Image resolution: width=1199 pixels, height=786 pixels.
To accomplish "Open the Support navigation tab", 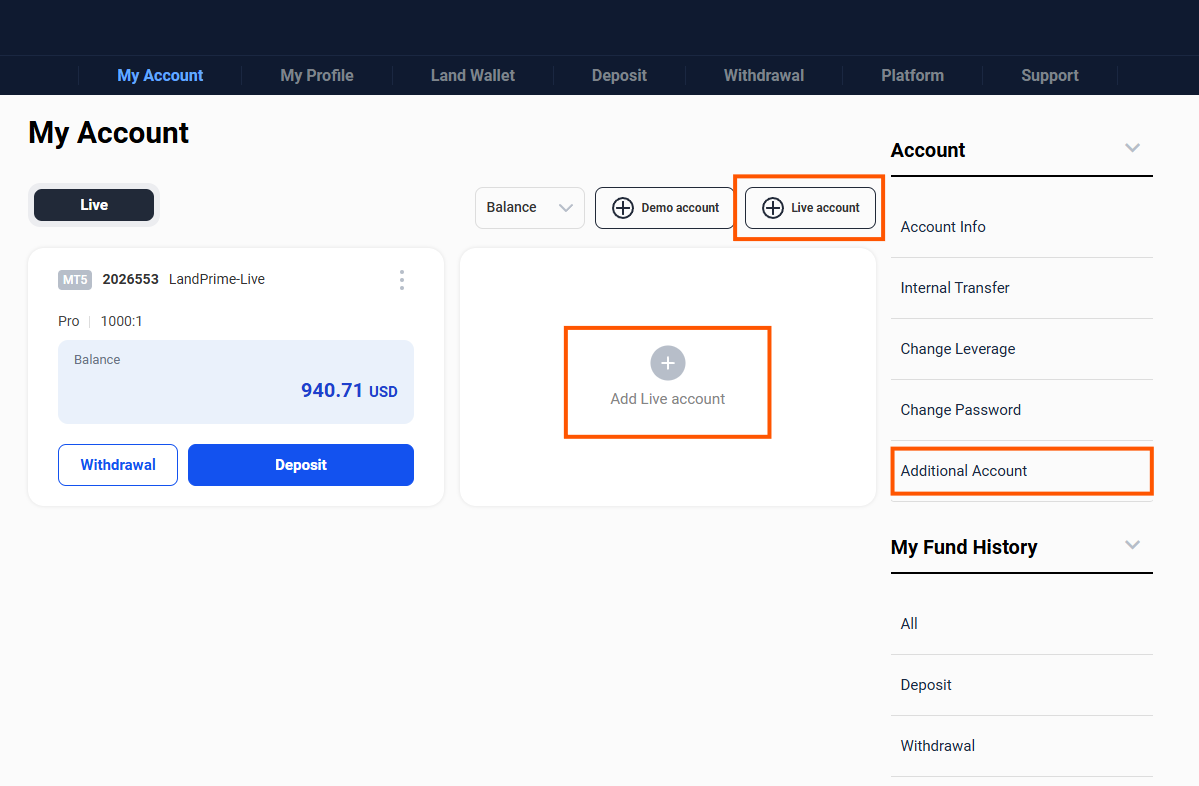I will click(1049, 76).
